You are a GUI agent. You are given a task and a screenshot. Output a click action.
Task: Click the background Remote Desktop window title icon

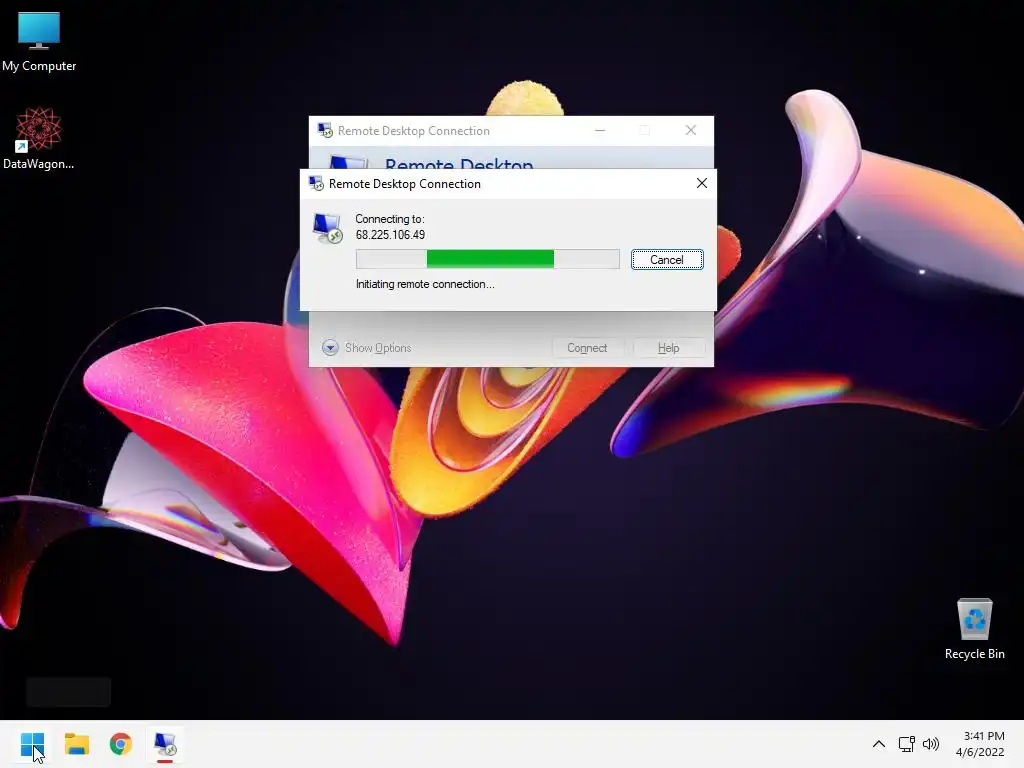325,131
